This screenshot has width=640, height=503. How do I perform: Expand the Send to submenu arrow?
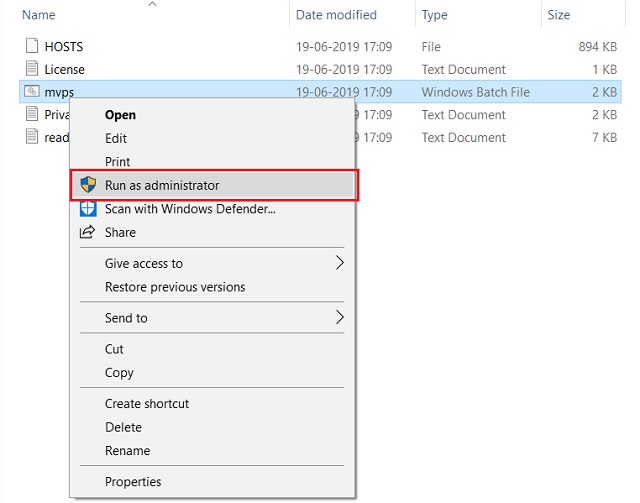(x=340, y=317)
